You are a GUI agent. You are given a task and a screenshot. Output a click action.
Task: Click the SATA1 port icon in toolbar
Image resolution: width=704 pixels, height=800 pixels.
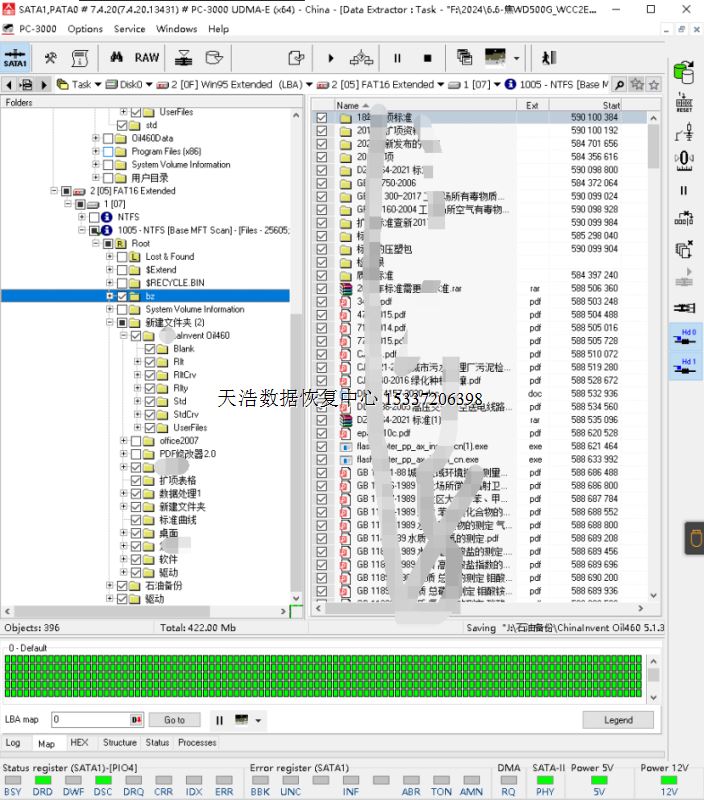16,58
